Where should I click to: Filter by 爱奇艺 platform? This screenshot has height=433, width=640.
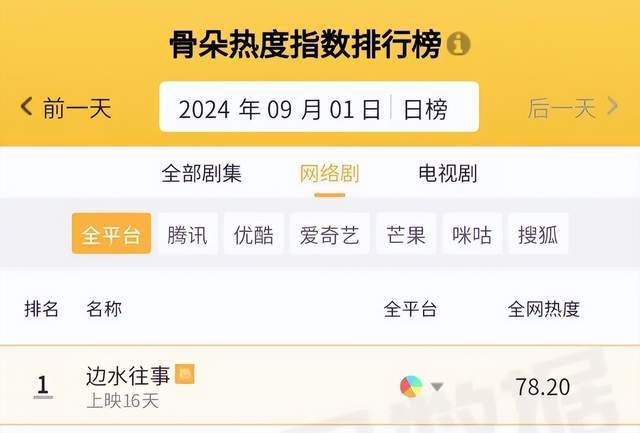[x=330, y=235]
